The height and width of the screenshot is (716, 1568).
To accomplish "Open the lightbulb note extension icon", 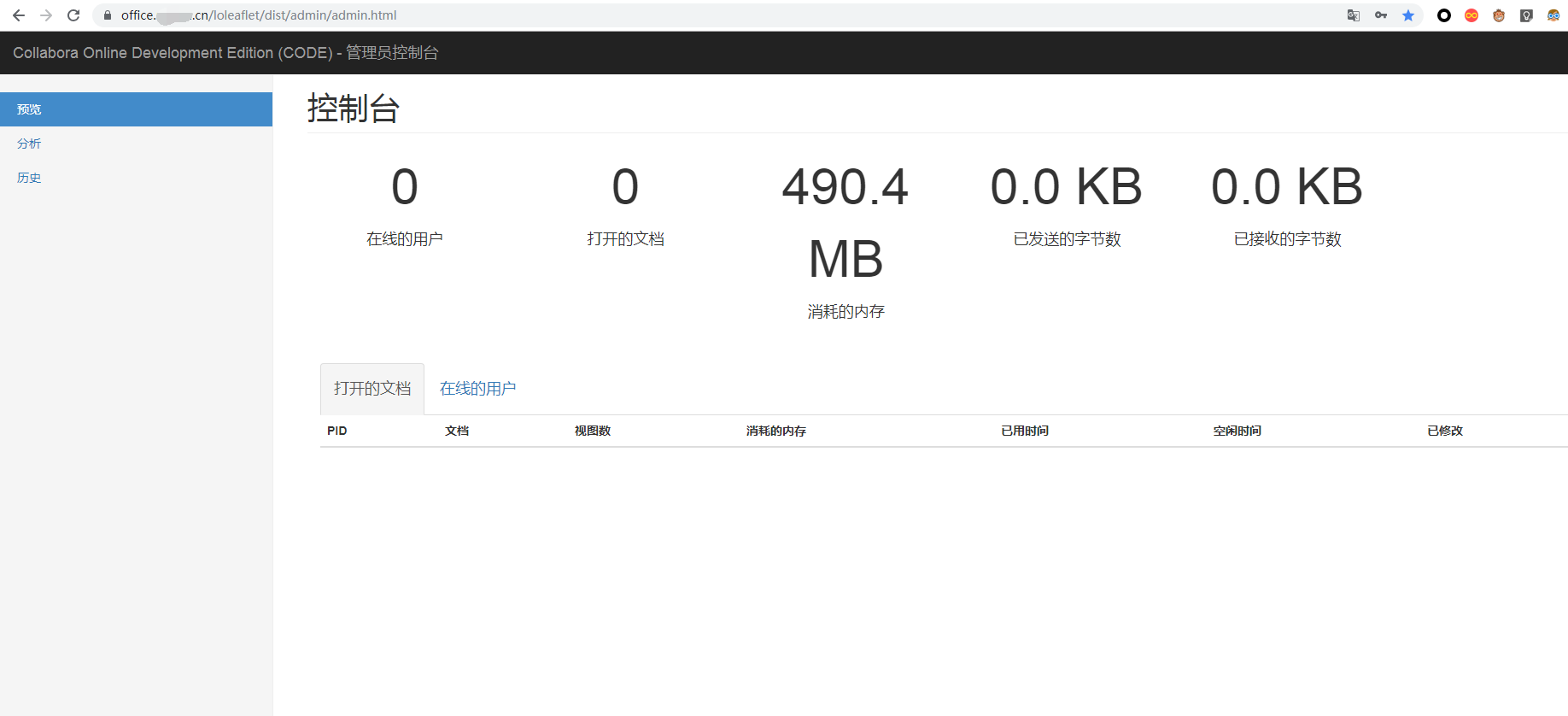I will point(1526,15).
